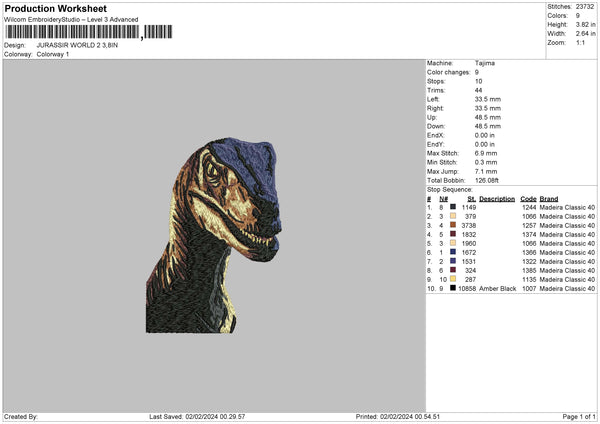Screen dimensions: 600x424
Task: Click the Machine value Tajima
Action: tap(485, 63)
